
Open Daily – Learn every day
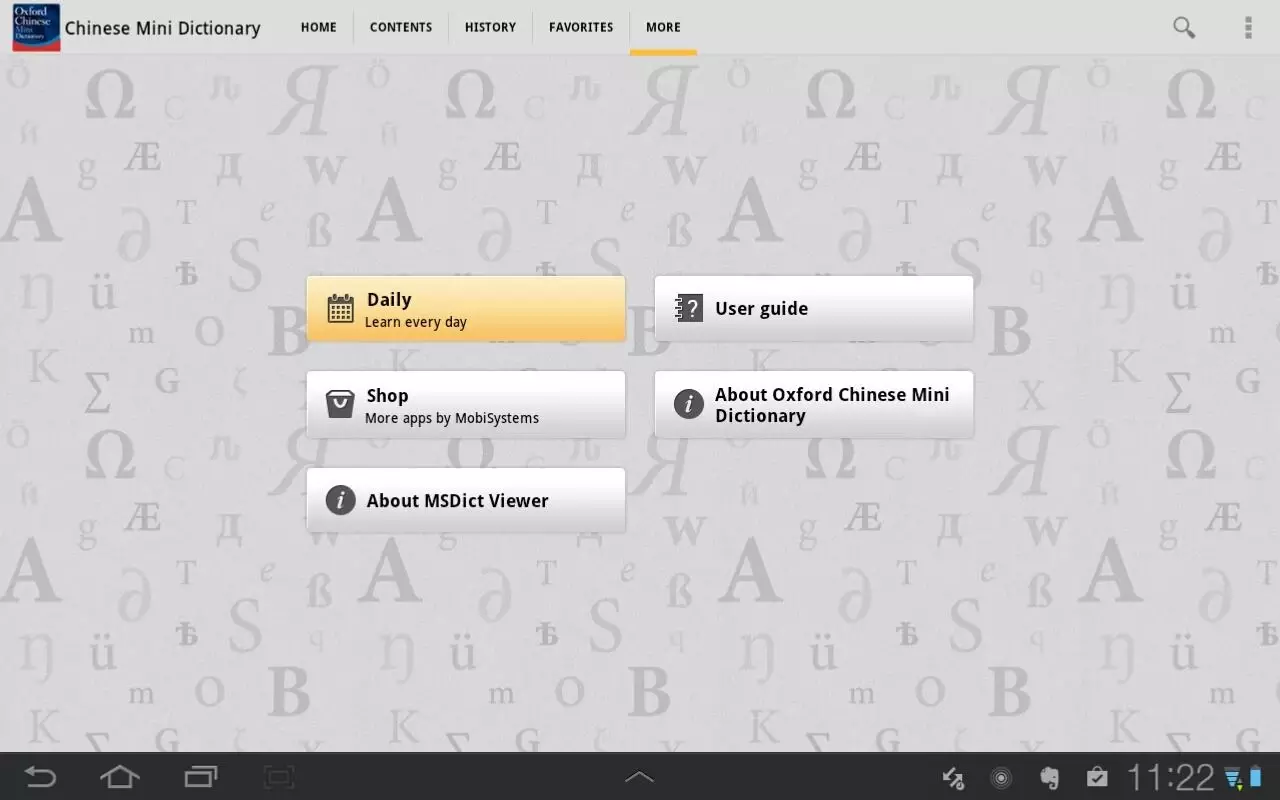[466, 309]
